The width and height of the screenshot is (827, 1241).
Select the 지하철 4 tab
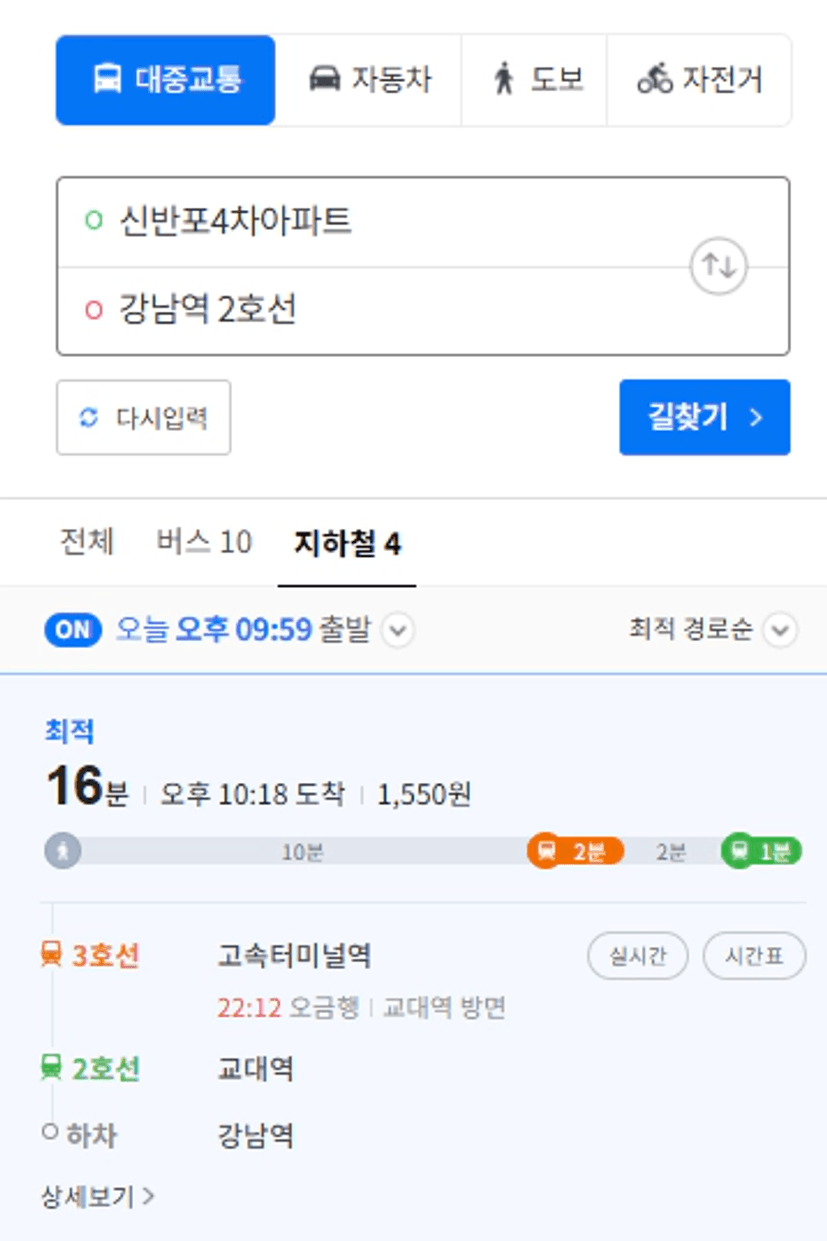click(347, 544)
